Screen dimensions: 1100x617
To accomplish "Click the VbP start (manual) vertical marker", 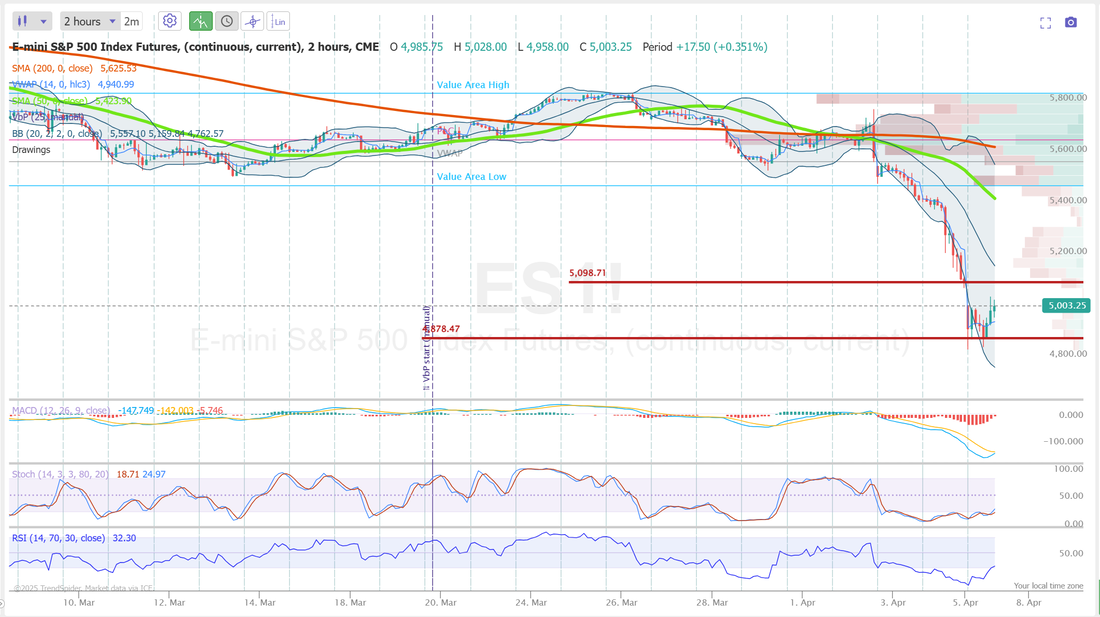I will [x=426, y=348].
